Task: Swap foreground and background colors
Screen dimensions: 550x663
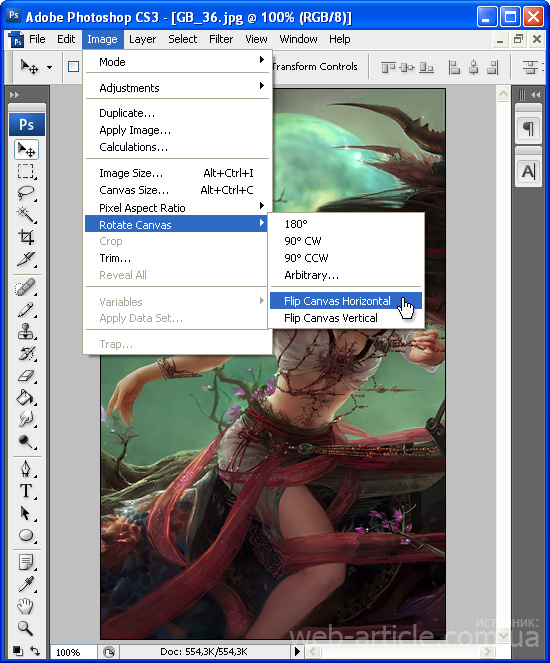Action: (x=36, y=651)
